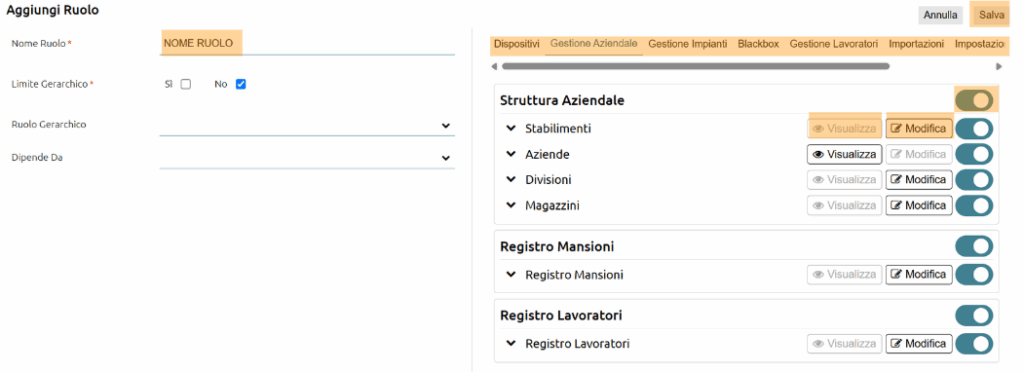Uncheck the No checkbox for Limite Gerarchico
Screen dimensions: 1024x372
coord(240,84)
